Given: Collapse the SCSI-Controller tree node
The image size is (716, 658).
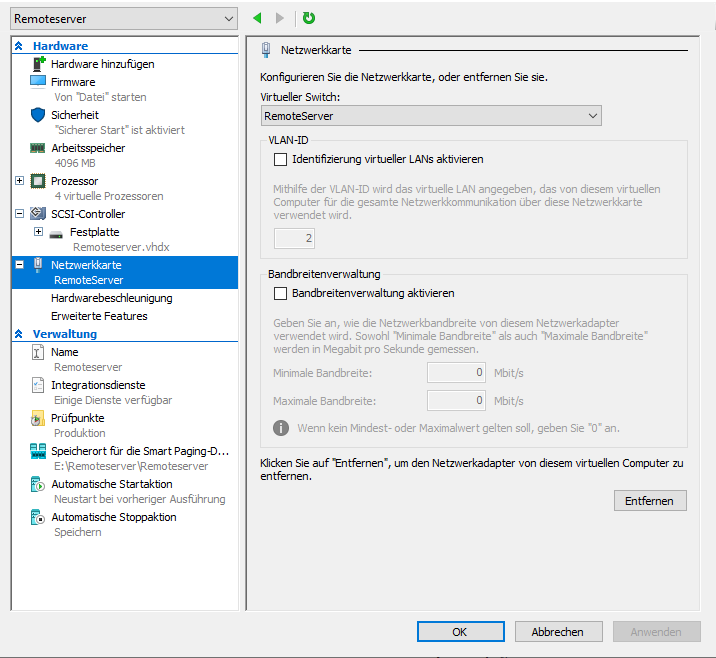Looking at the screenshot, I should 20,214.
